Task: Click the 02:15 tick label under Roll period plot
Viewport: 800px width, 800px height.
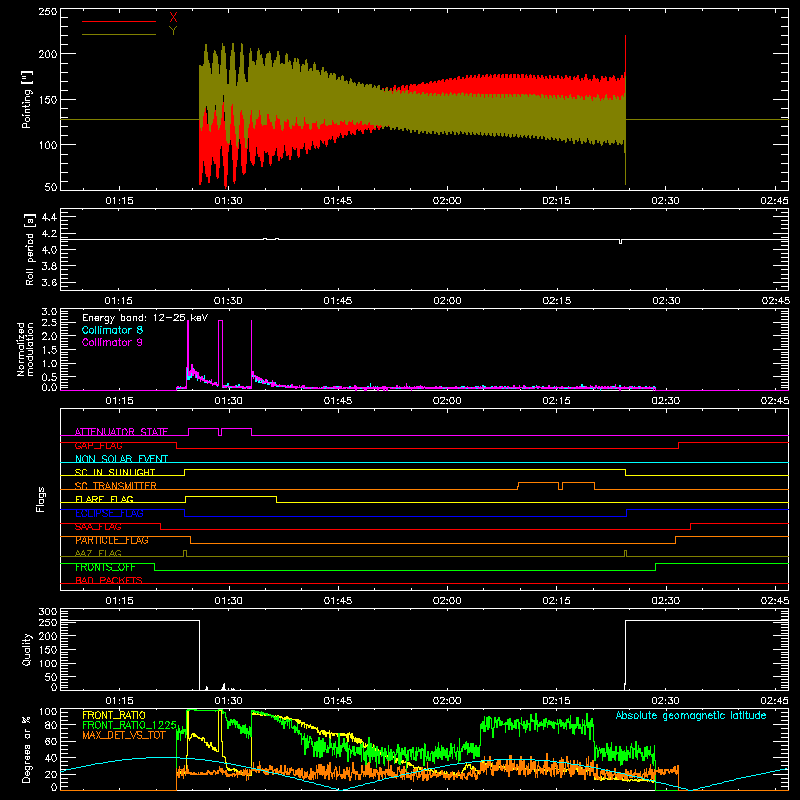Action: 557,301
